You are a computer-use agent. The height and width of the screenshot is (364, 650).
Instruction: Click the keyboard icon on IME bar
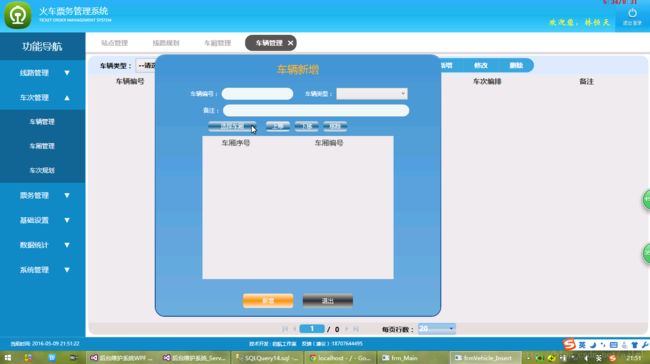pyautogui.click(x=614, y=345)
